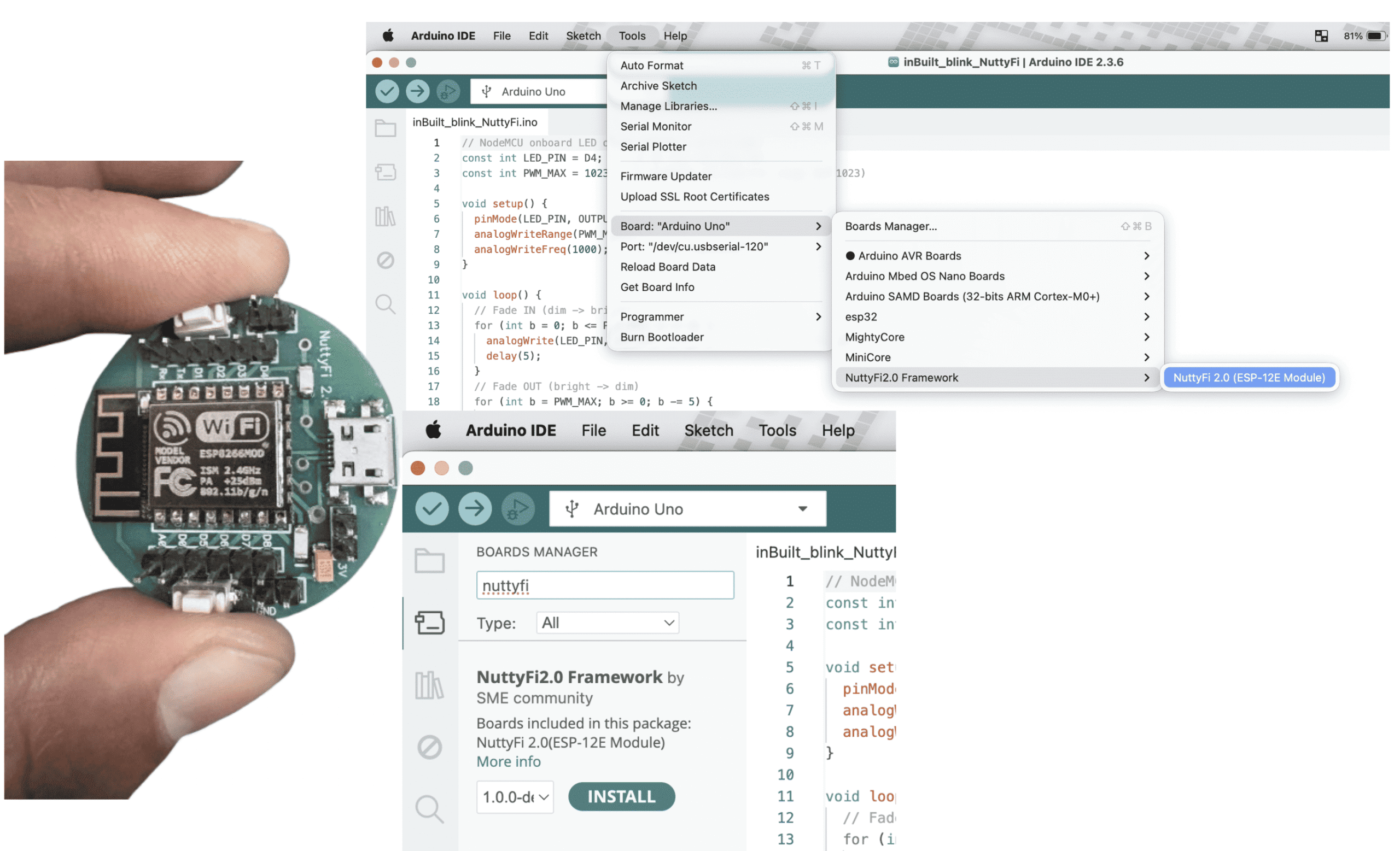Open the Debug sidebar icon in lower window
Viewport: 1400px width, 851px height.
click(x=429, y=747)
